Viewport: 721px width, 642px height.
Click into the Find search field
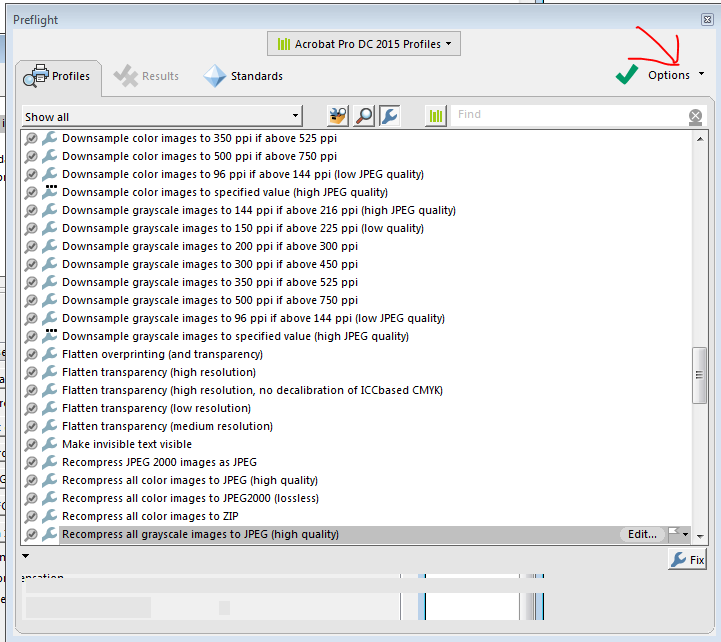[569, 115]
